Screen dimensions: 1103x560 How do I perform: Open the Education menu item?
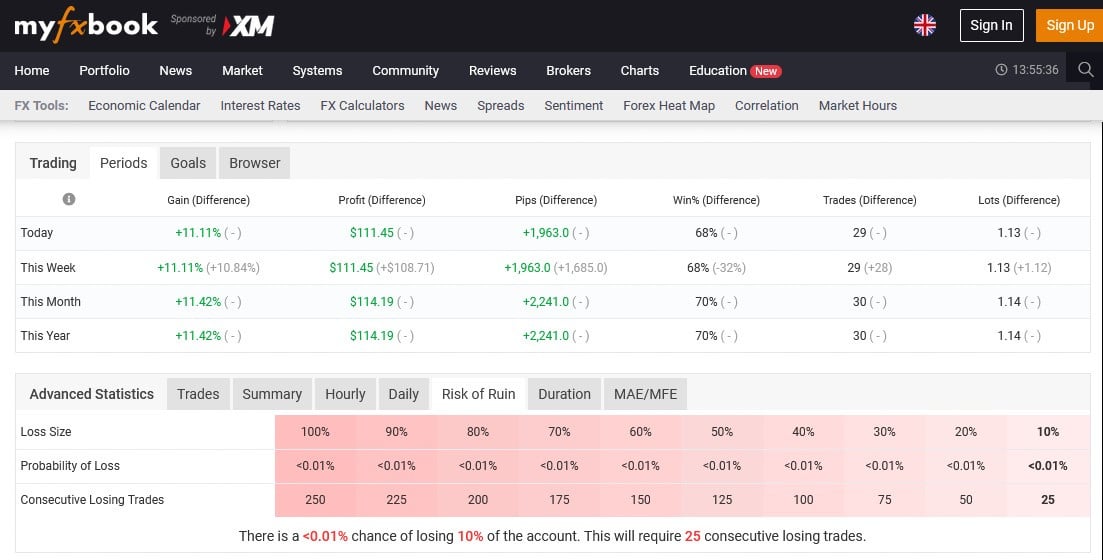[717, 71]
